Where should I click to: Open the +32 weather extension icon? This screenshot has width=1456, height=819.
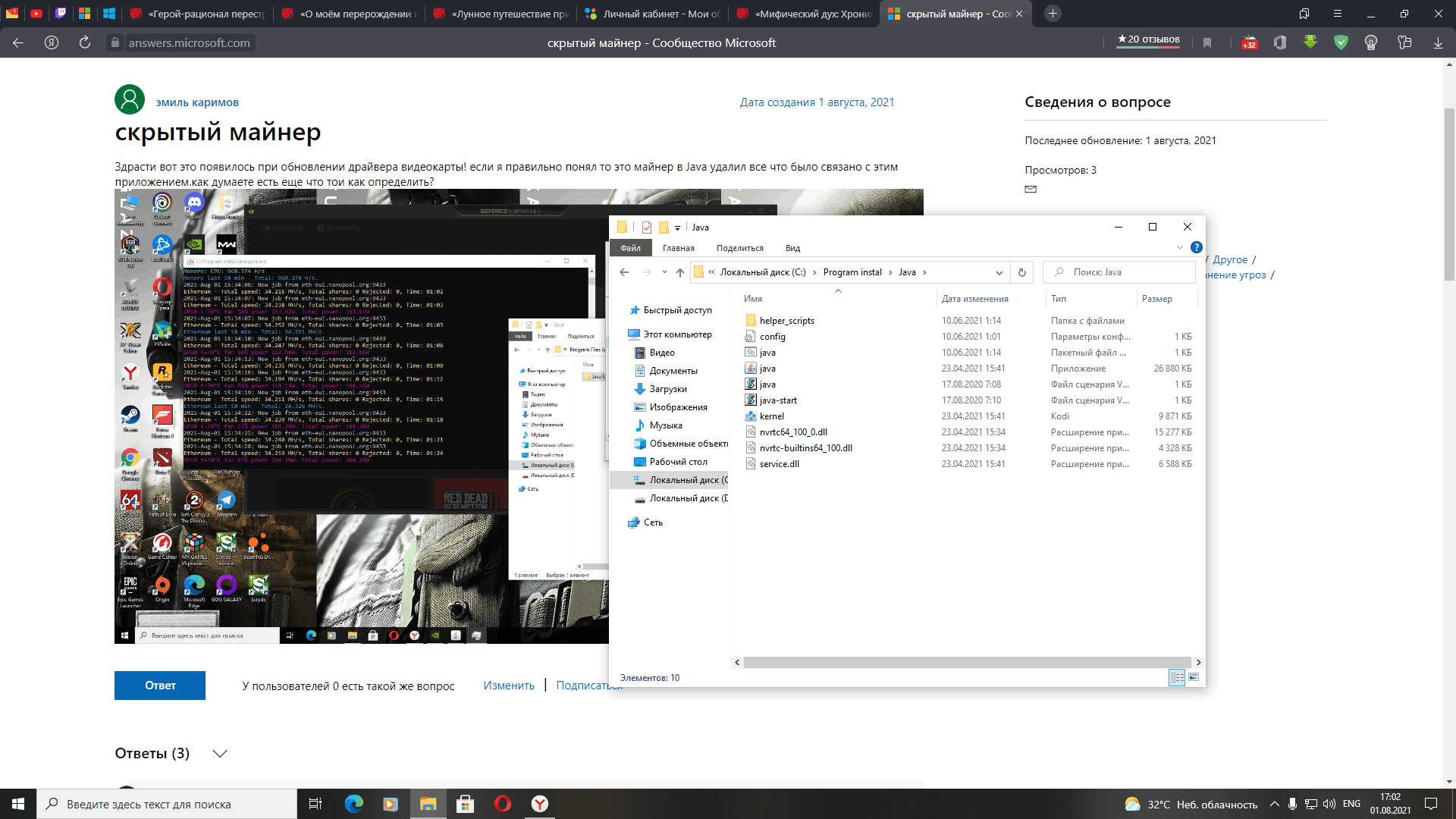point(1249,43)
